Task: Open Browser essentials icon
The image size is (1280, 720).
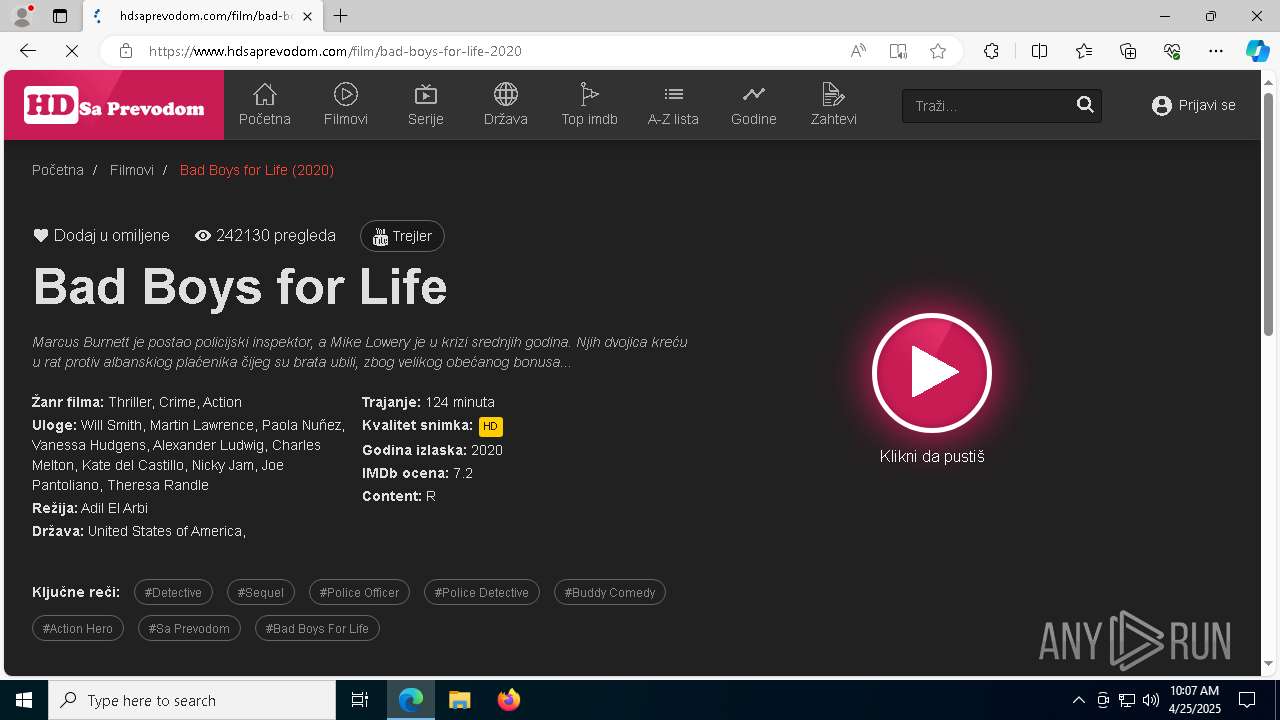Action: [x=1172, y=51]
